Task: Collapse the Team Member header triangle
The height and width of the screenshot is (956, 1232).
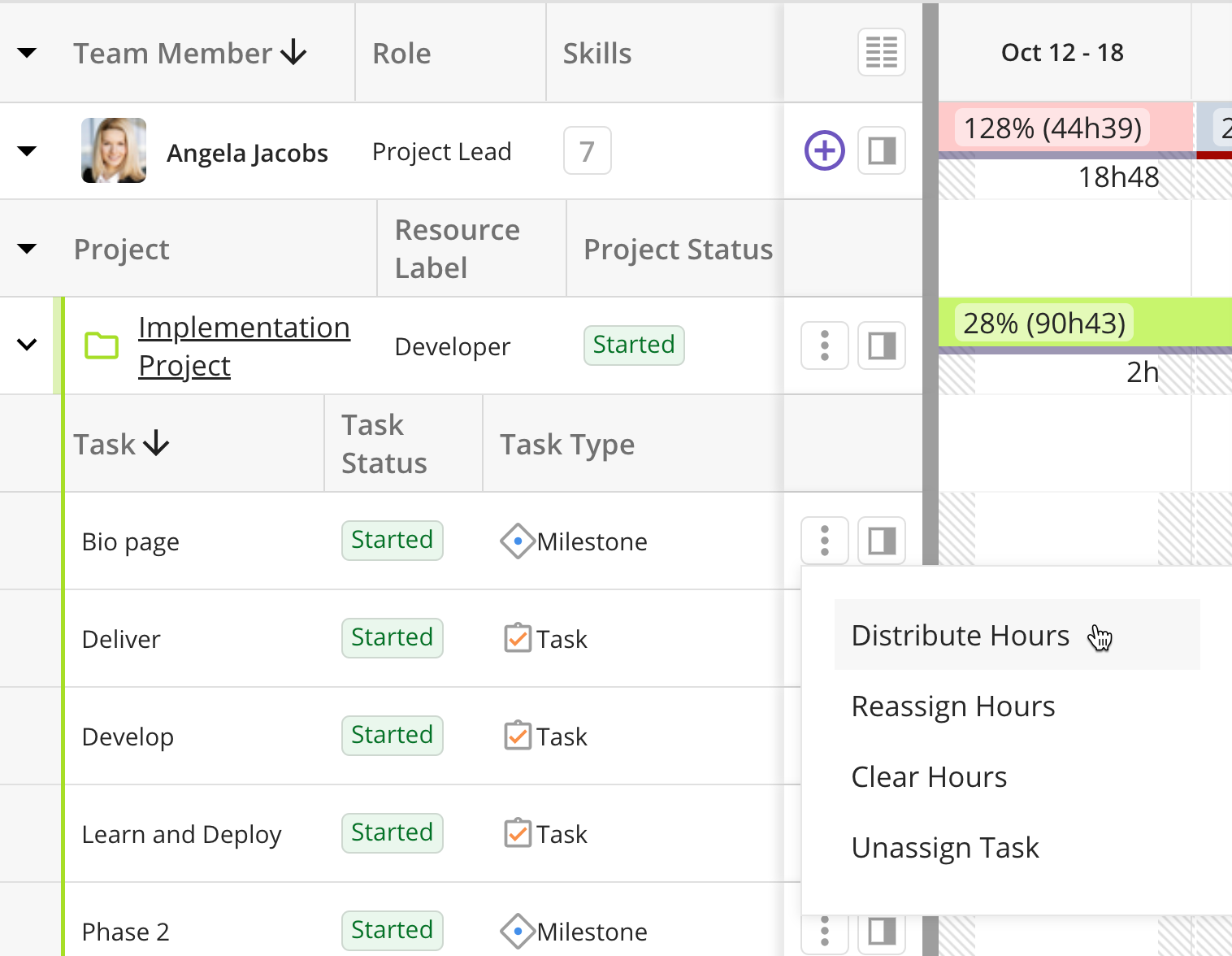Action: coord(27,54)
